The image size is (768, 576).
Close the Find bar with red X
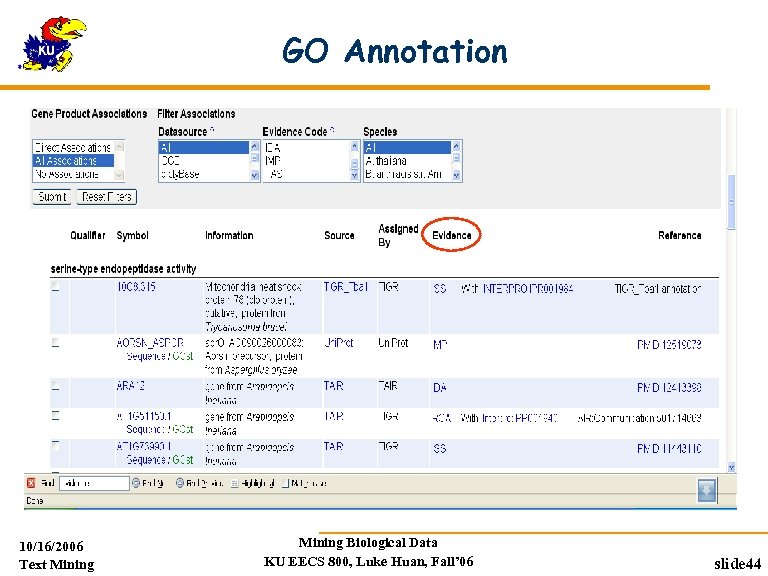click(31, 483)
